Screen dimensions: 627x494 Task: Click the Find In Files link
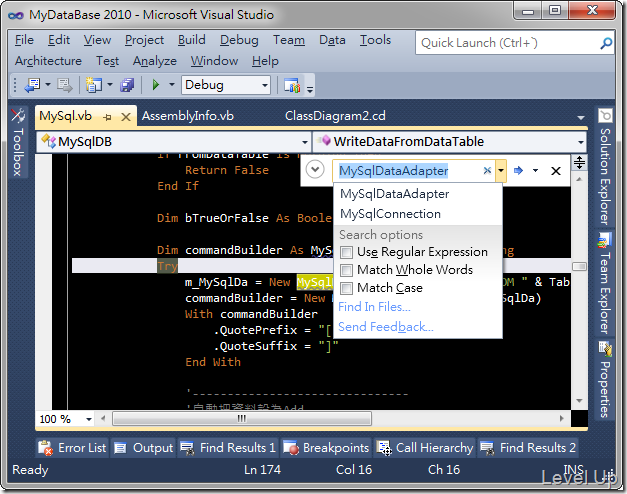coord(374,307)
